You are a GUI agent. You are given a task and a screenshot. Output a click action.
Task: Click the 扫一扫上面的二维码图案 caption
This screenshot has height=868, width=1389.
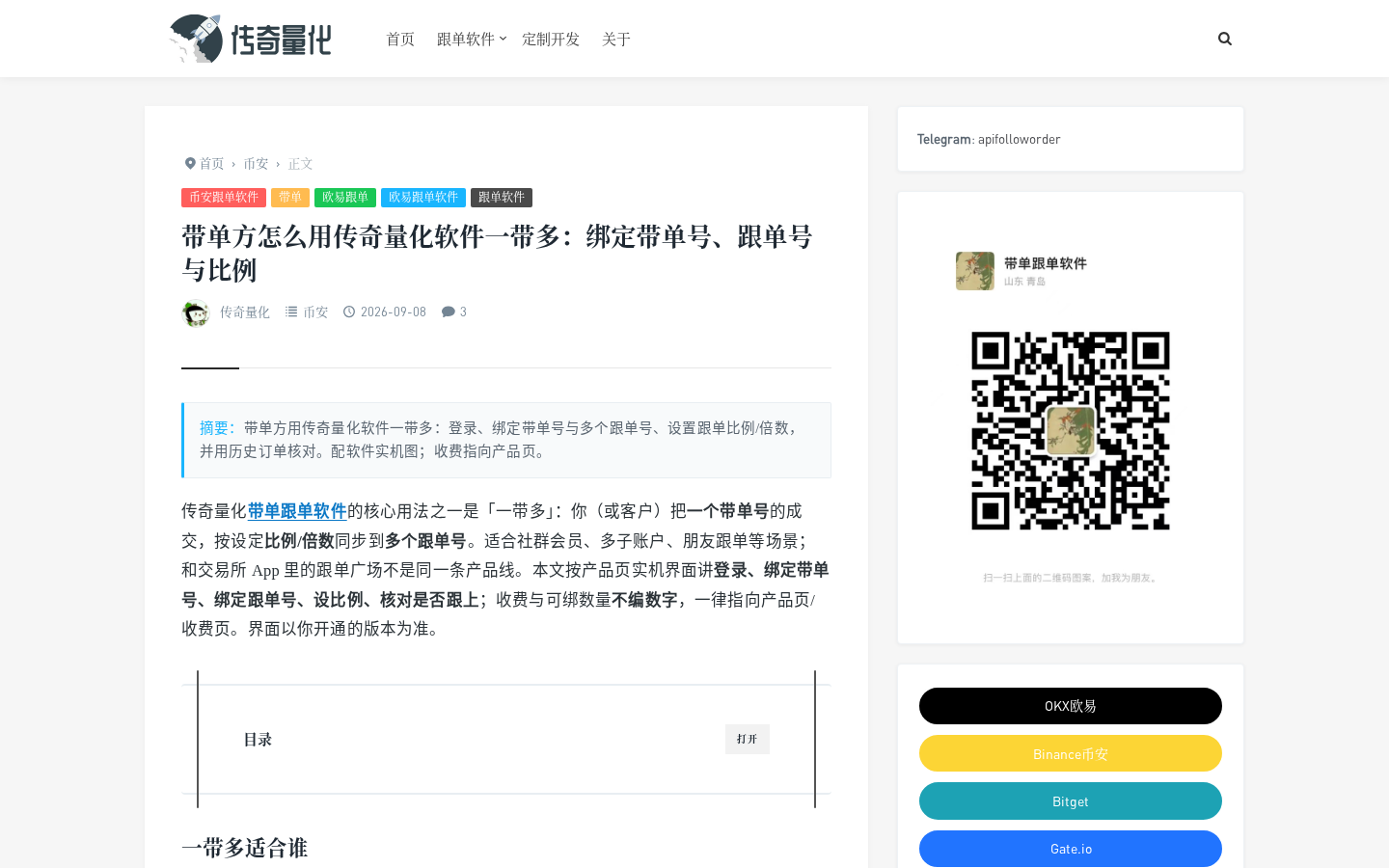tap(1071, 578)
